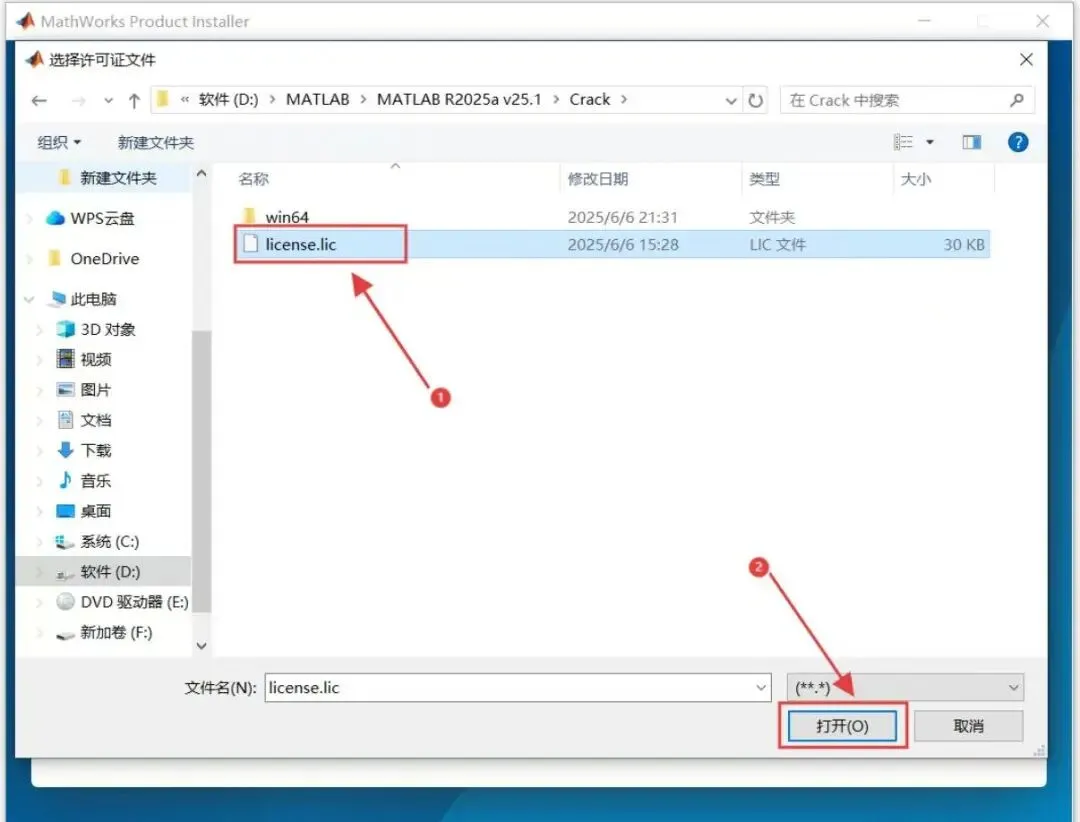The width and height of the screenshot is (1080, 822).
Task: Sort files by 修改日期 column
Action: (598, 179)
